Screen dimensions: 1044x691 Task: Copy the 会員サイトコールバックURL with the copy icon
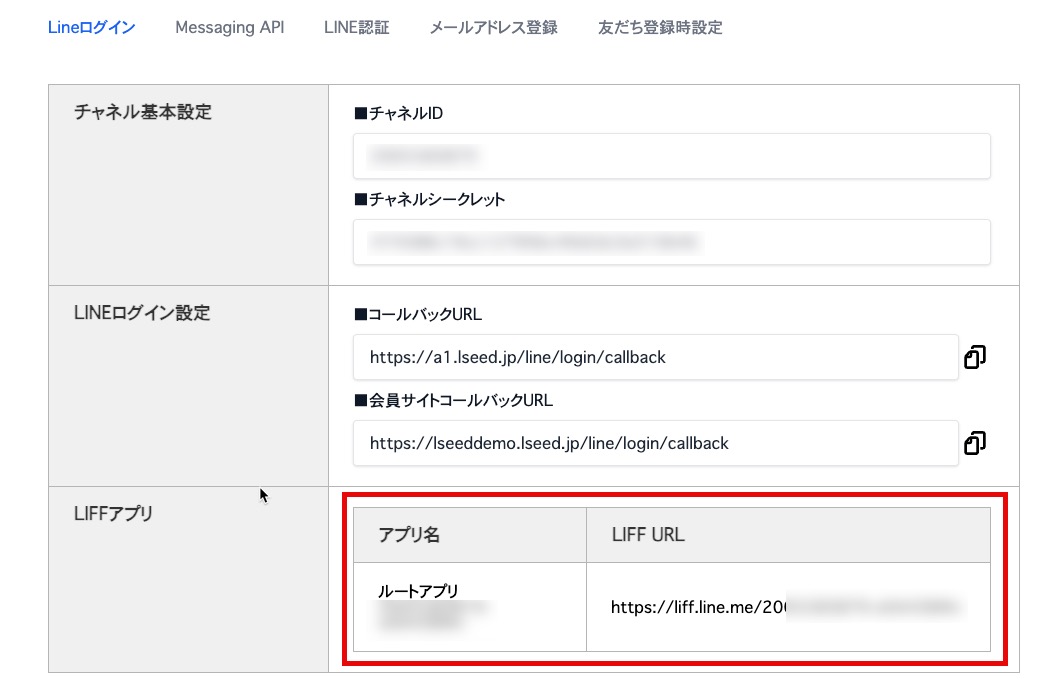[x=974, y=443]
